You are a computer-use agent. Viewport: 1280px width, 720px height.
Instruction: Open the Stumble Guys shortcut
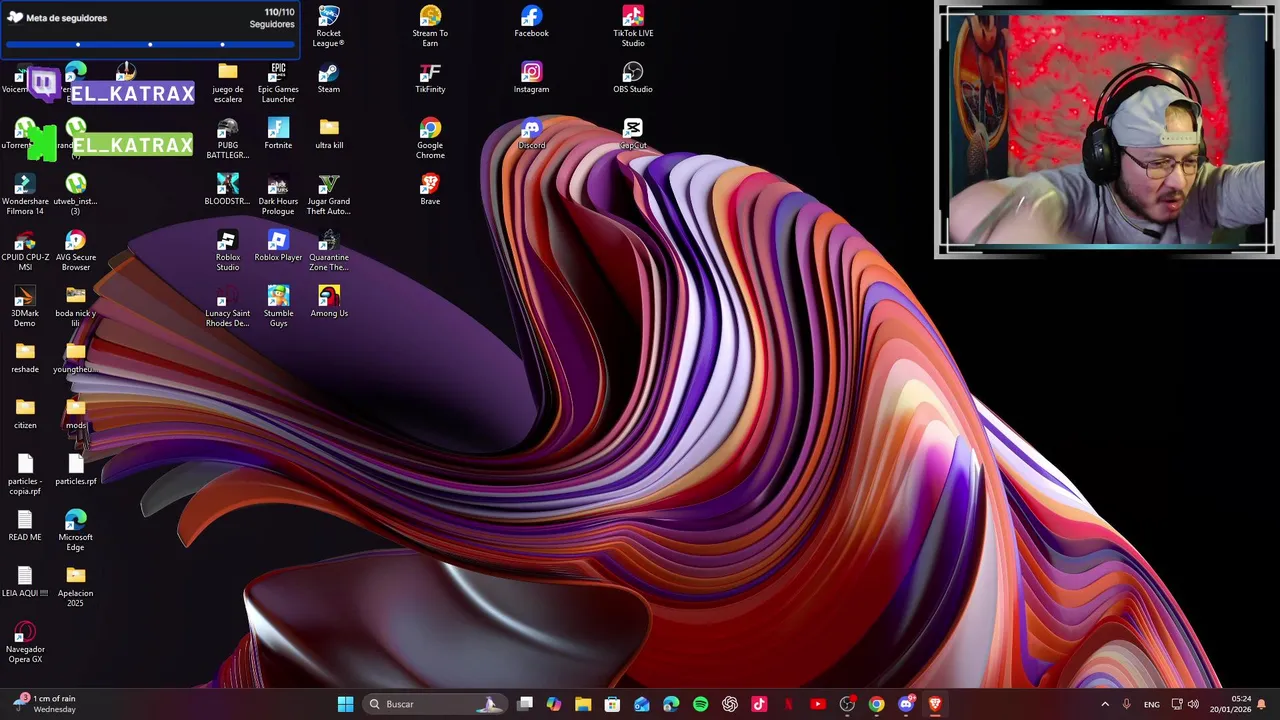point(278,306)
